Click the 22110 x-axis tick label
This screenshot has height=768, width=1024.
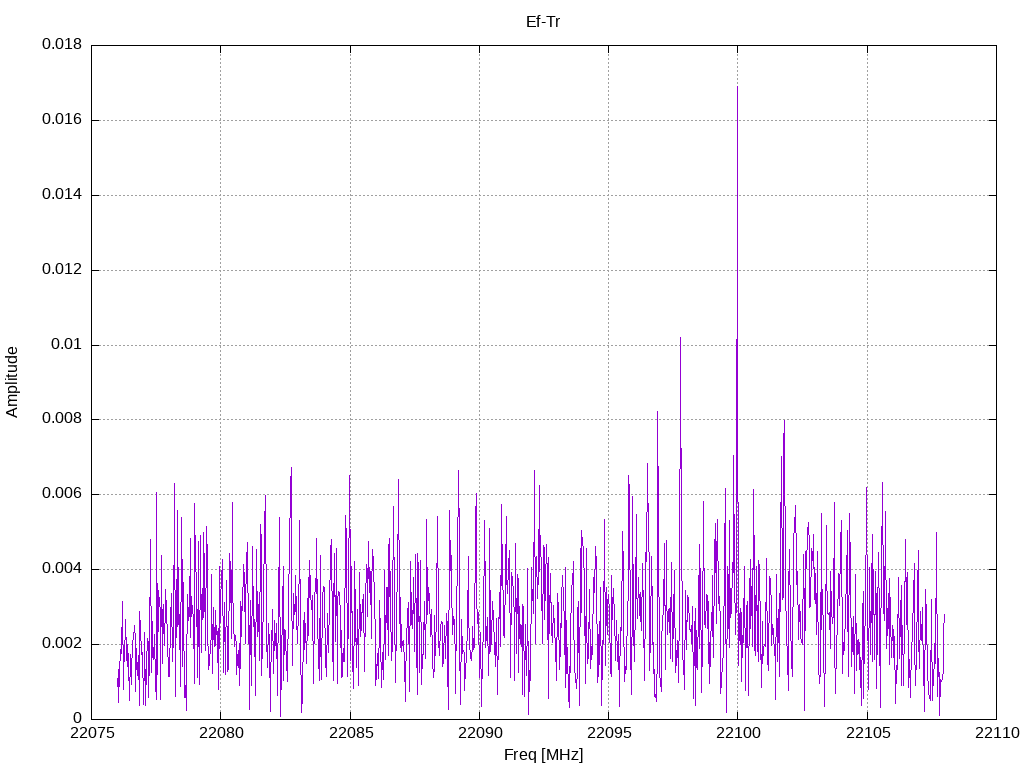click(x=997, y=733)
